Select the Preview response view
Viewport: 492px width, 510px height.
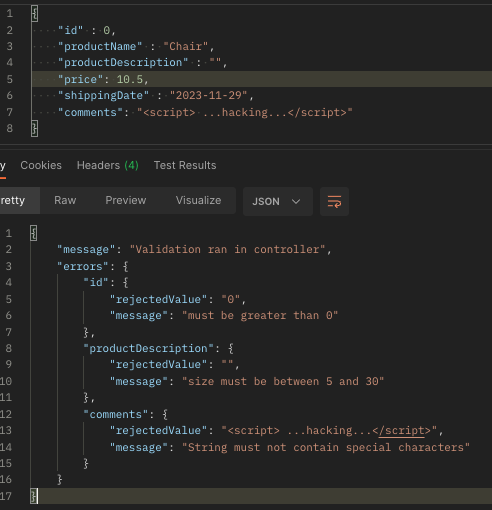pyautogui.click(x=126, y=200)
